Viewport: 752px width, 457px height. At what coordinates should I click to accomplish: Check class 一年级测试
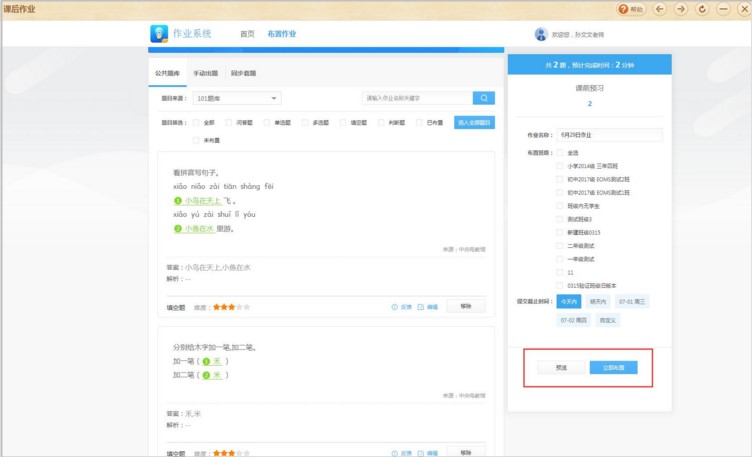click(x=559, y=259)
